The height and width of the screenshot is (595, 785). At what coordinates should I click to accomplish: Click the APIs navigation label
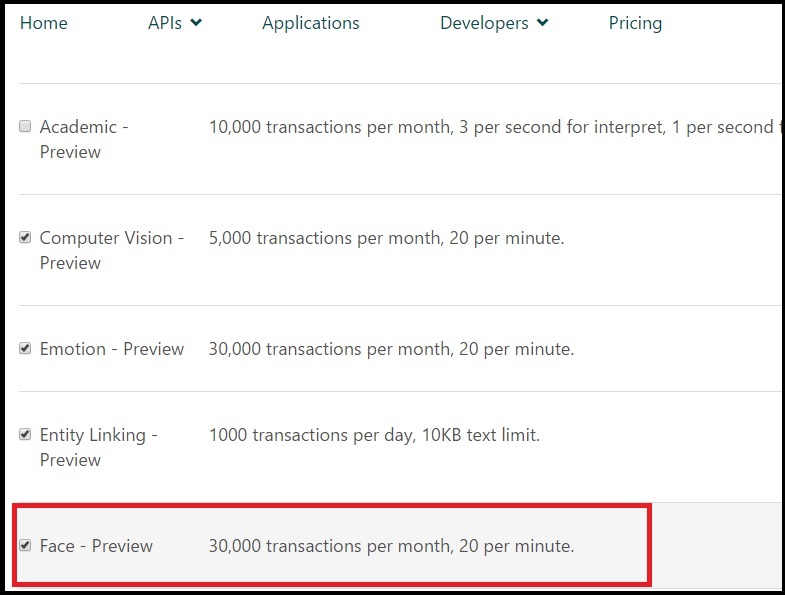(x=165, y=23)
